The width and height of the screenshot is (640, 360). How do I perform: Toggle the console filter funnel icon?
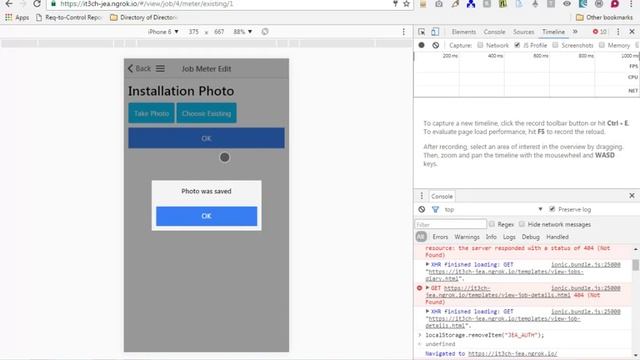pyautogui.click(x=436, y=209)
